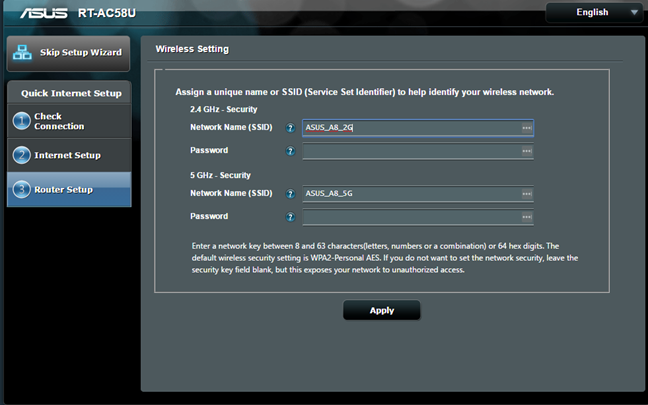
Task: Click the ellipsis icon in 5 GHz SSID field
Action: pos(526,194)
